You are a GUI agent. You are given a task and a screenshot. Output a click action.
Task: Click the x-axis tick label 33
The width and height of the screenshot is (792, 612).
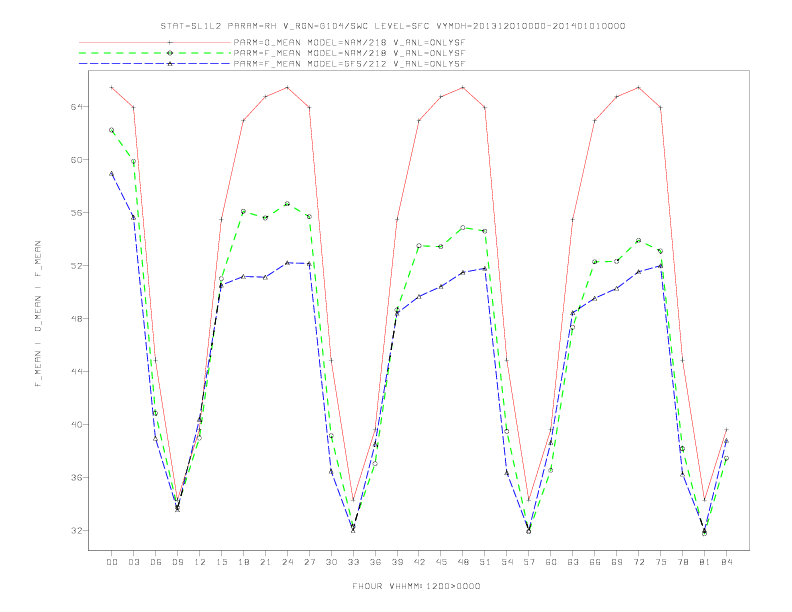pos(353,562)
